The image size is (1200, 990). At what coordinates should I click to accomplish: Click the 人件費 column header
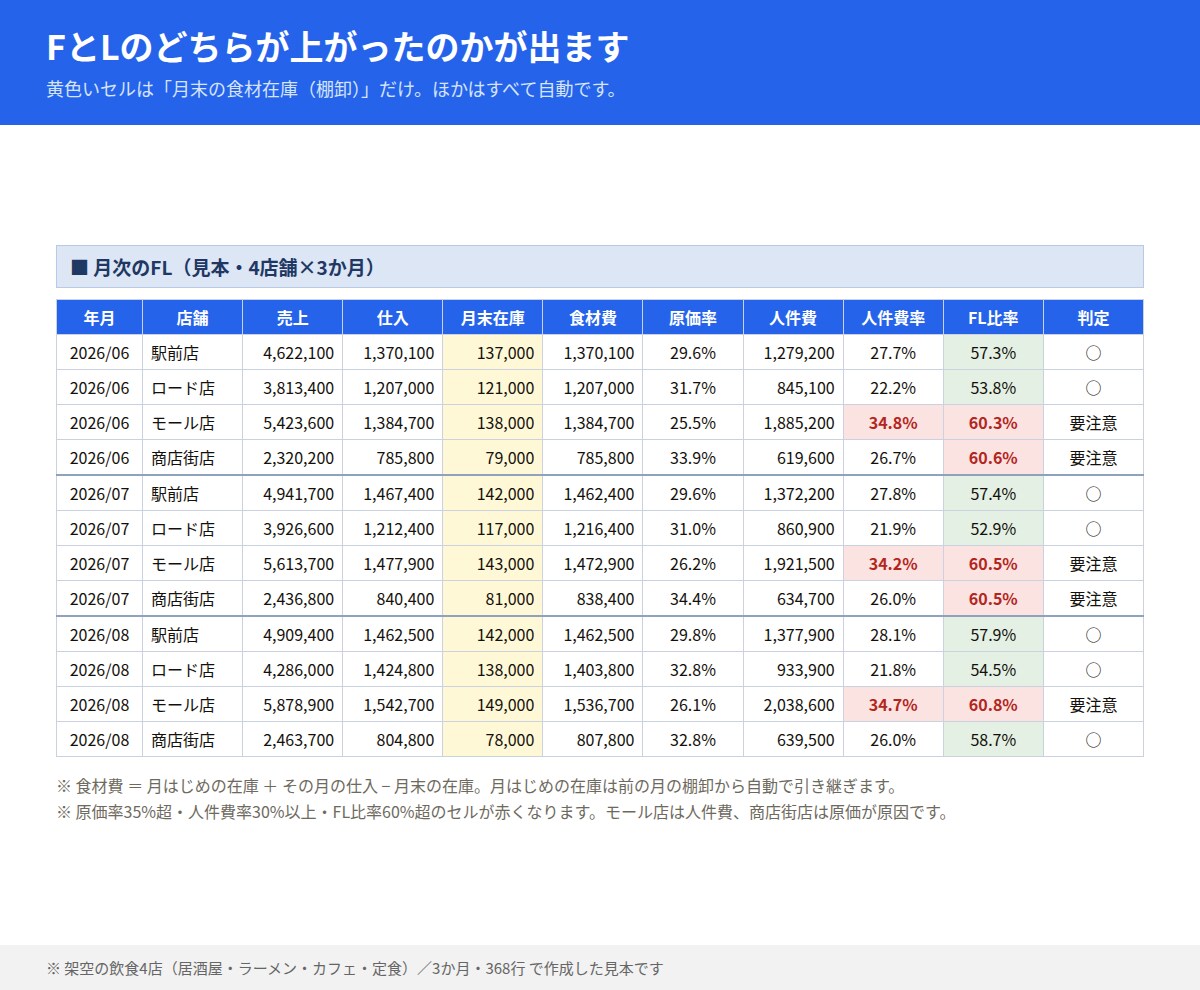(793, 318)
